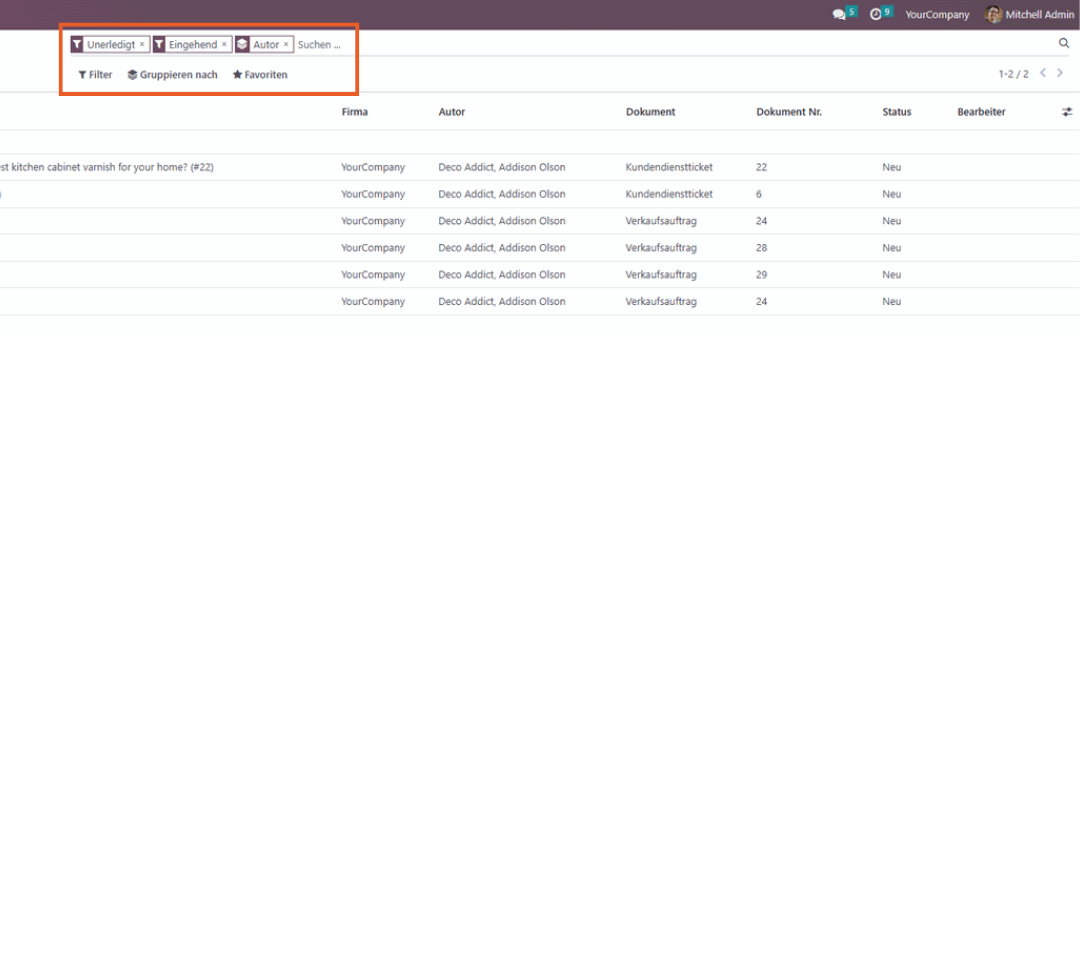
Task: Click the layers icon on the Autor facet
Action: click(241, 44)
